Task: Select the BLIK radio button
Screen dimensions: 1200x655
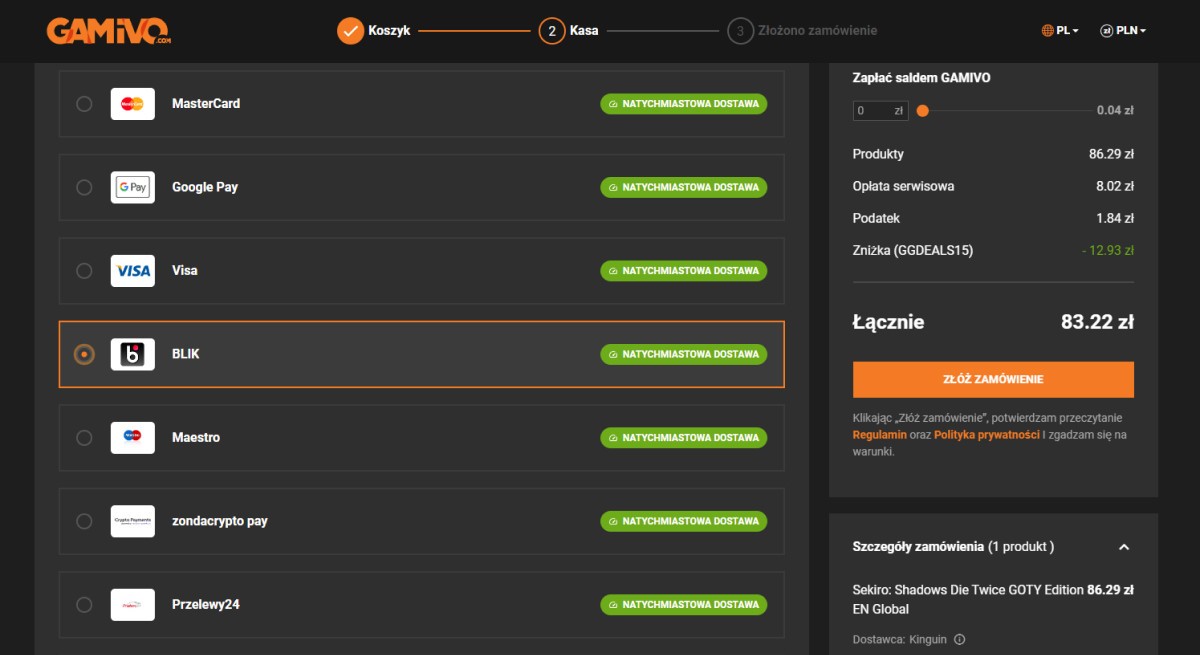Action: [x=84, y=354]
